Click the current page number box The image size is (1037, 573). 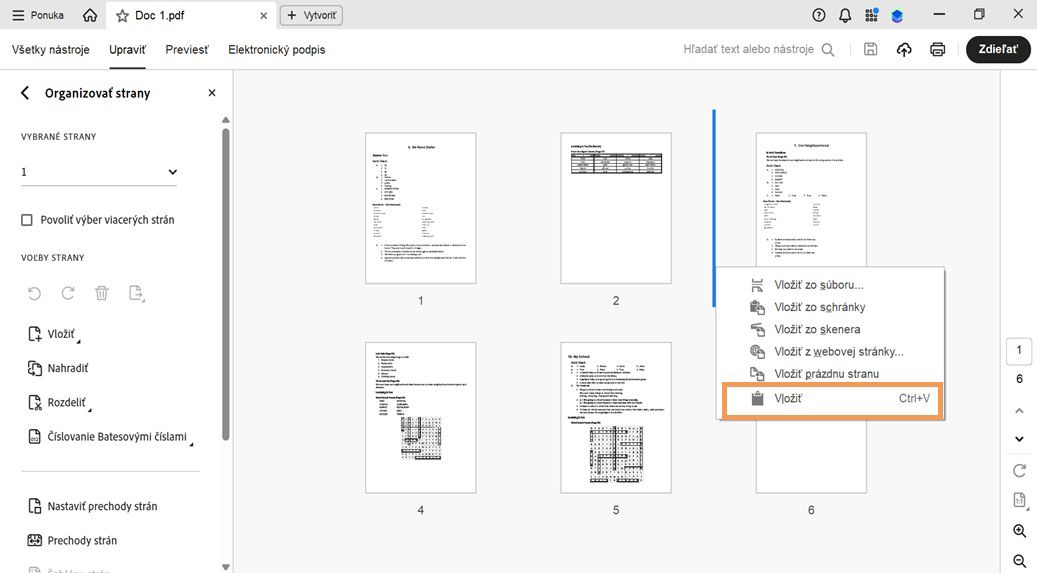click(x=1018, y=351)
